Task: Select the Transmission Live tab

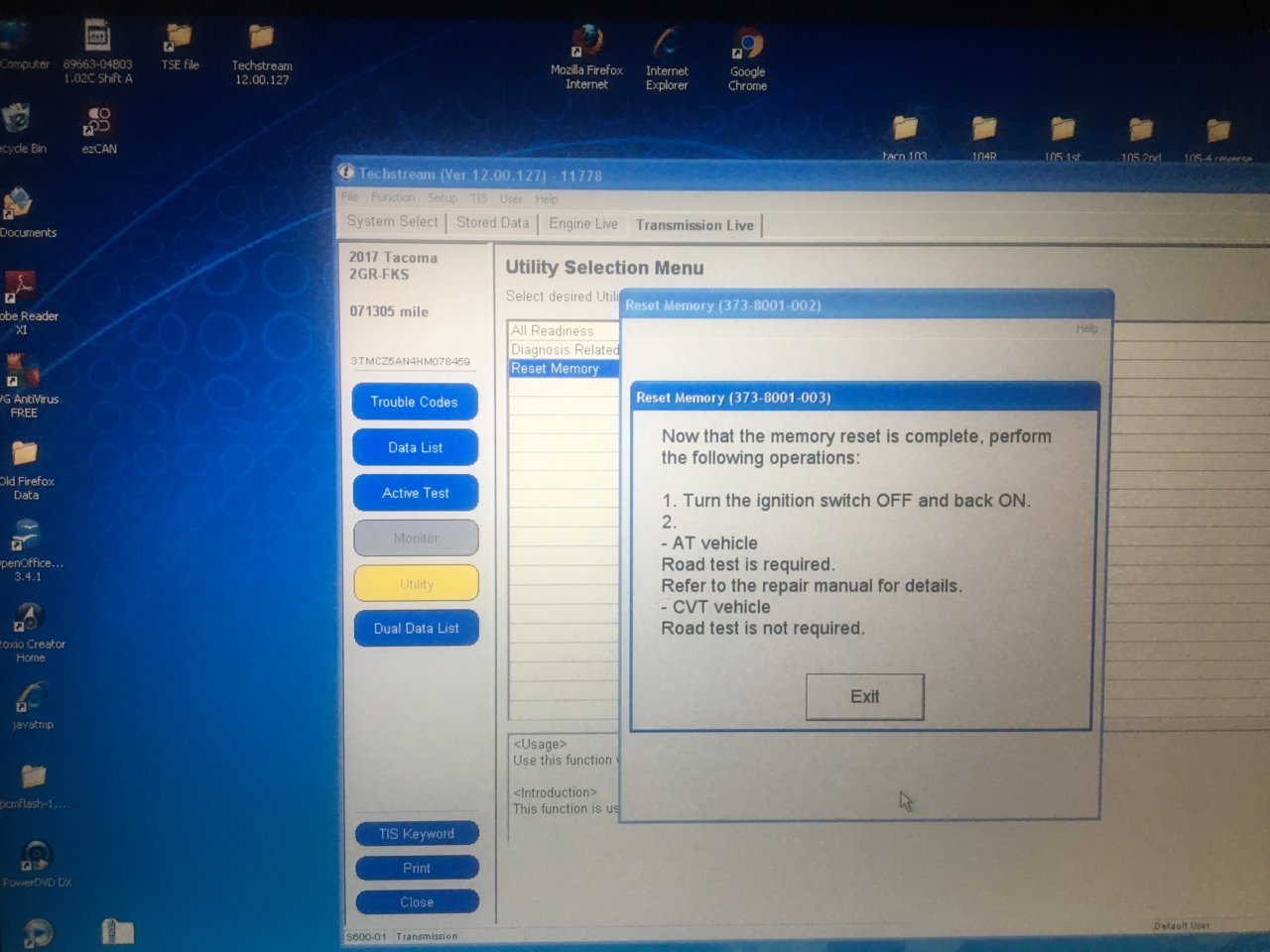Action: coord(695,225)
